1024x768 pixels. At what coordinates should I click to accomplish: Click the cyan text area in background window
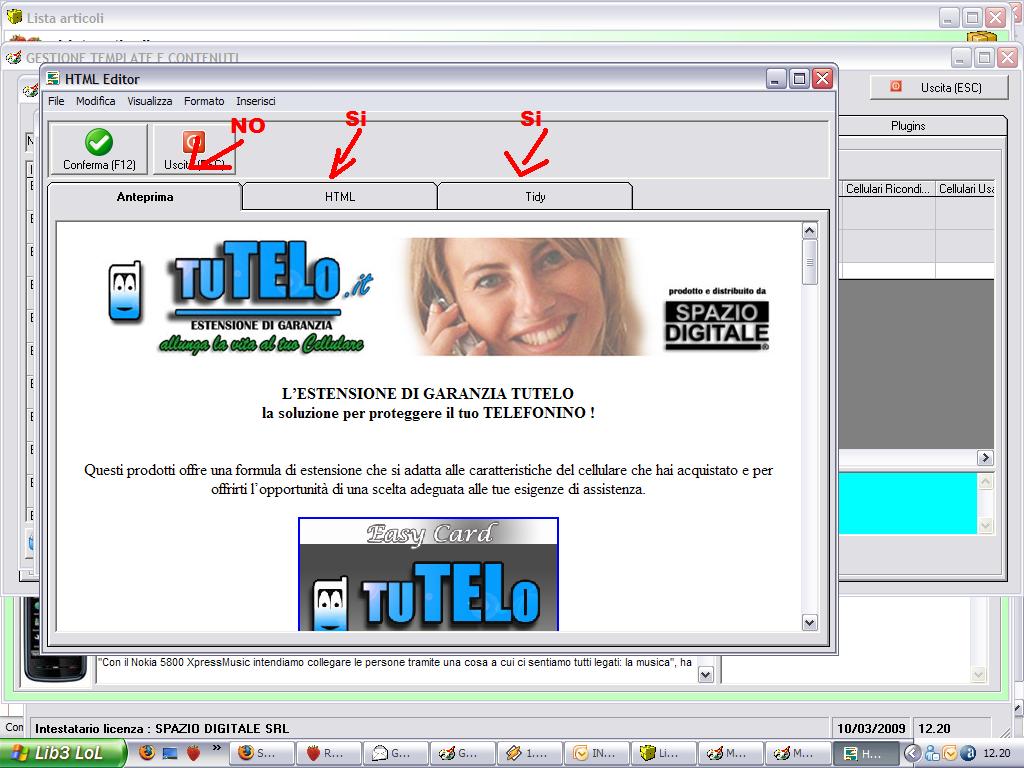pyautogui.click(x=908, y=504)
